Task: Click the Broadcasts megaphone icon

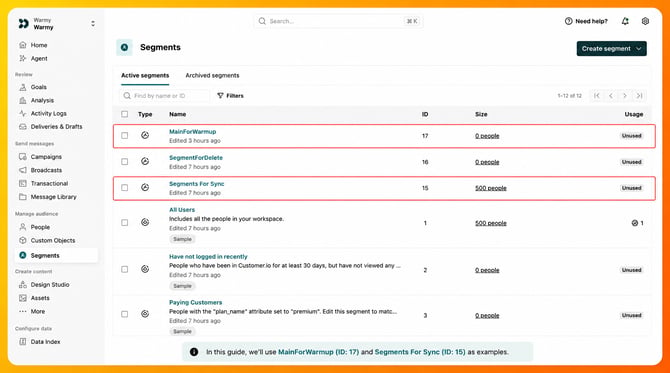Action: tap(23, 170)
